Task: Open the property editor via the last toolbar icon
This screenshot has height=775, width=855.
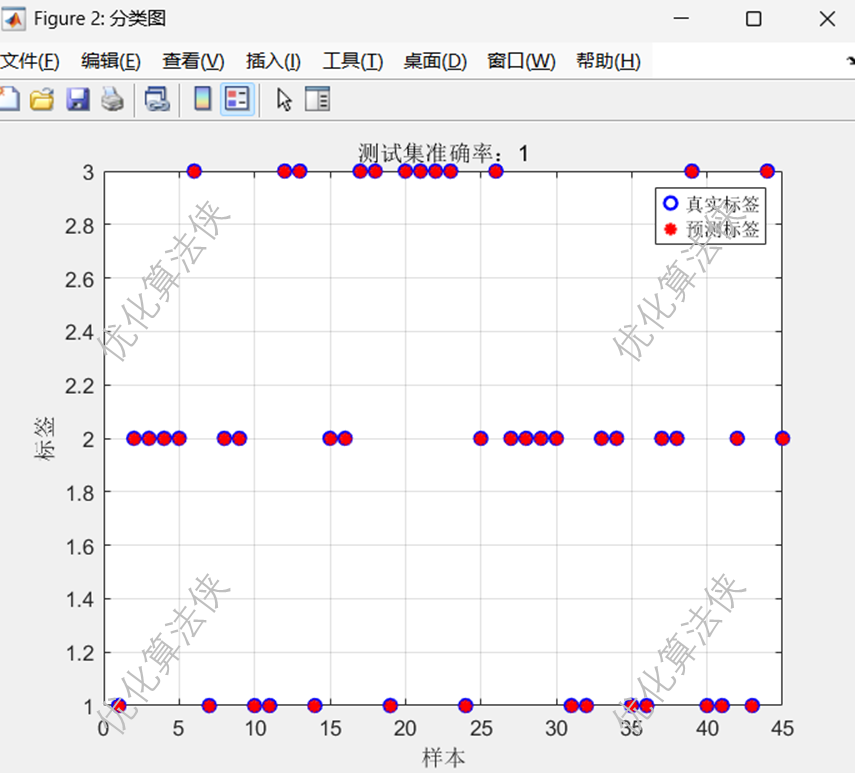Action: tap(317, 99)
